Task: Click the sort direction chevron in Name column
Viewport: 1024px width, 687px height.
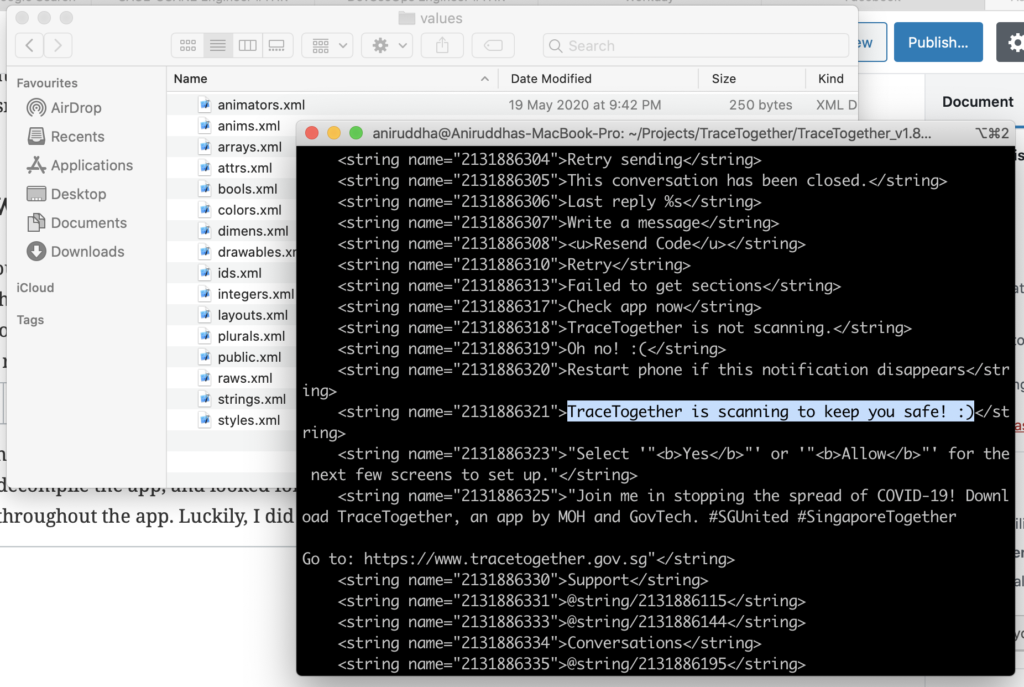Action: (485, 79)
